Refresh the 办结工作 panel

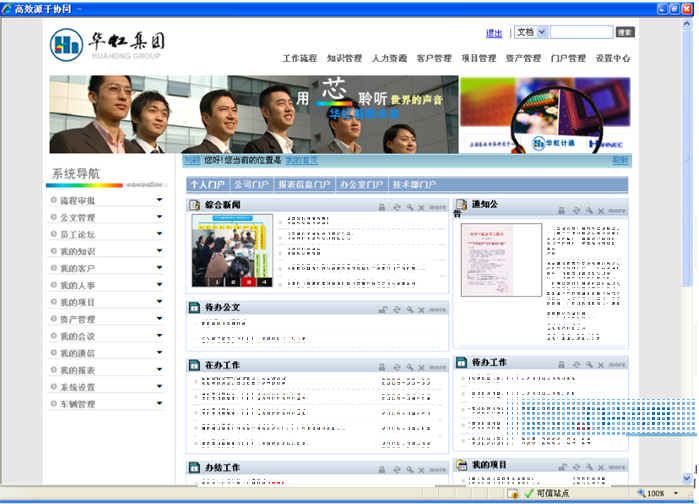click(396, 470)
